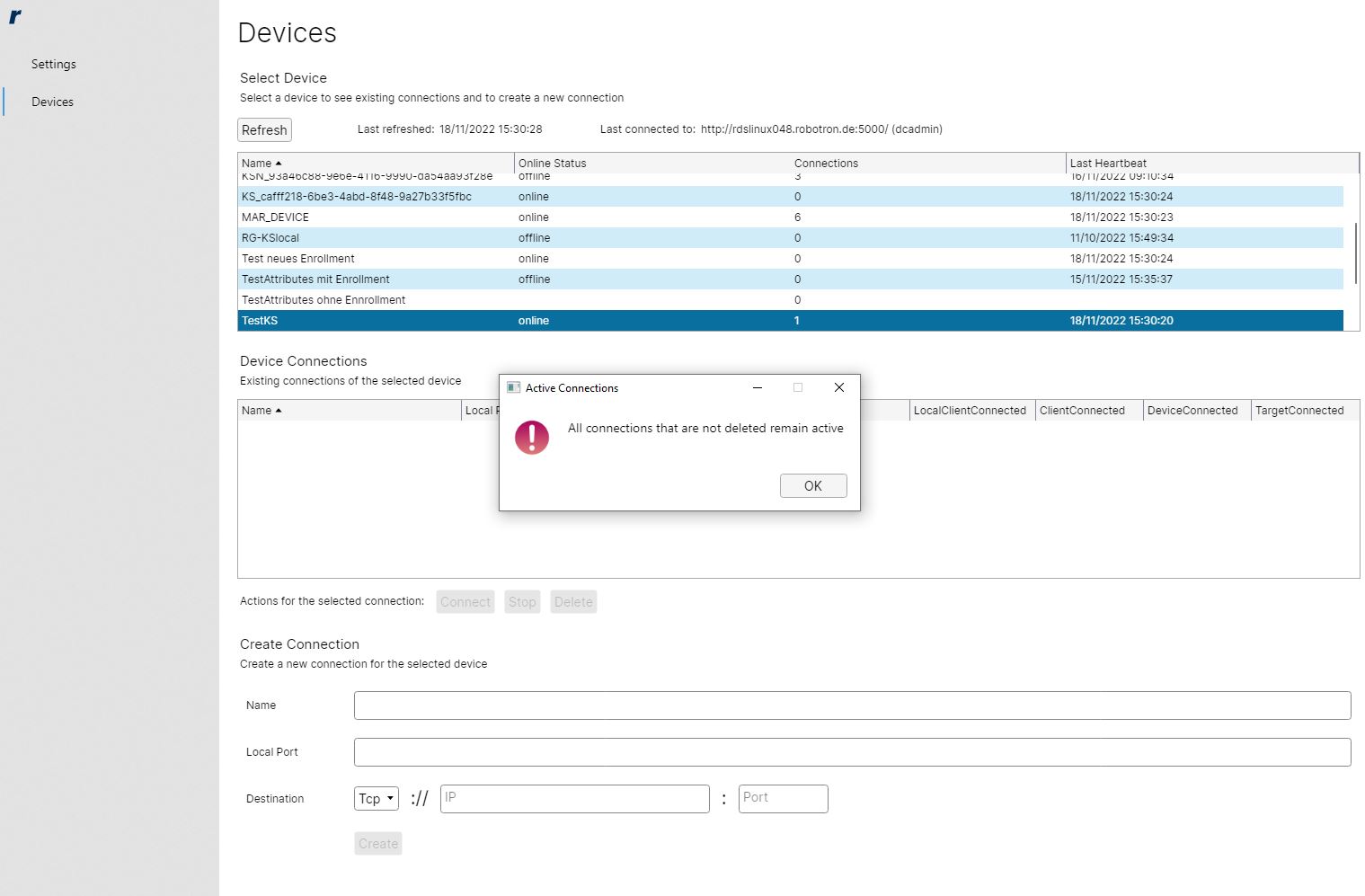Sort Device Connections by Name header
The height and width of the screenshot is (896, 1365).
[x=350, y=410]
